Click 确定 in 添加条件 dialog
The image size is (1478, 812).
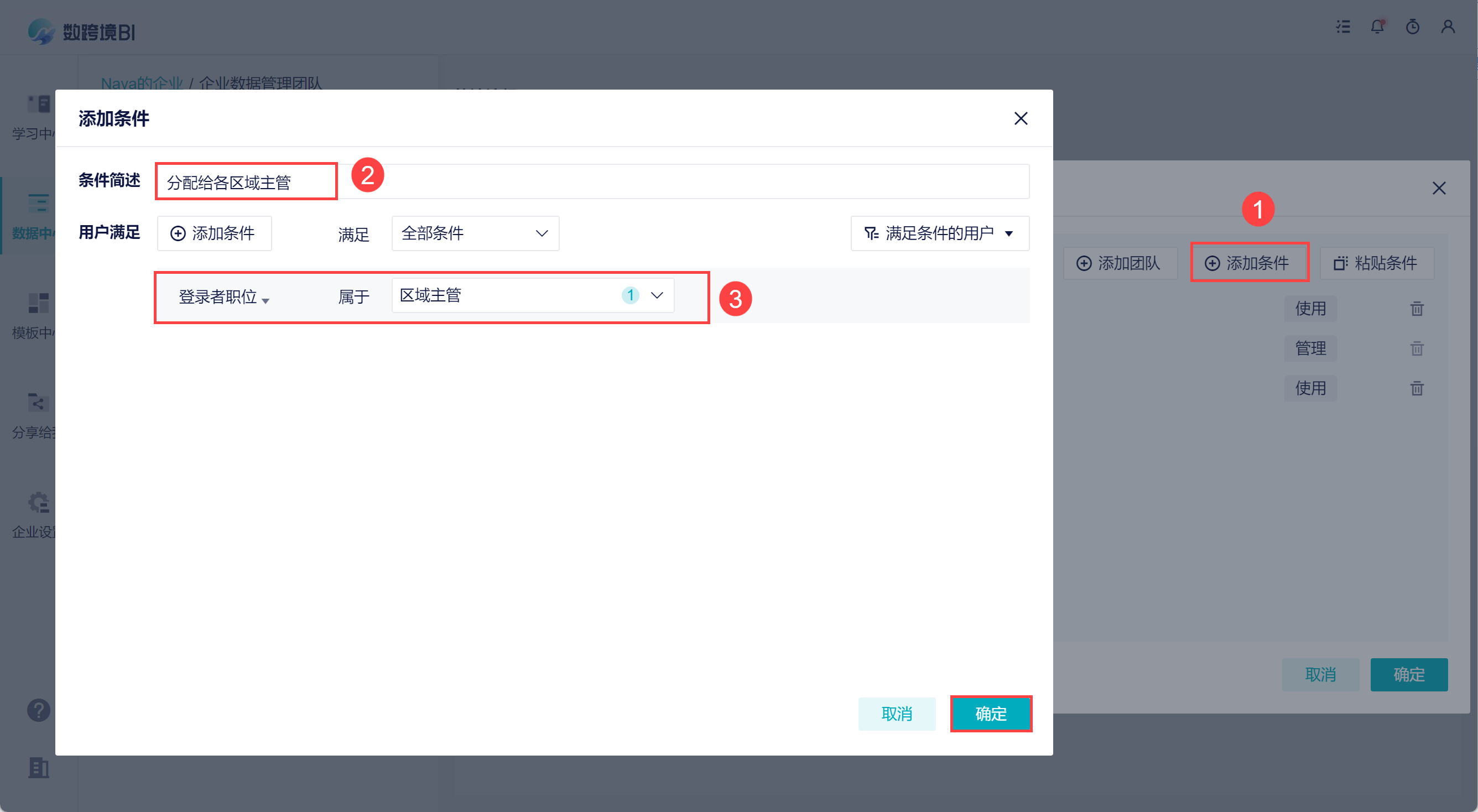coord(991,714)
